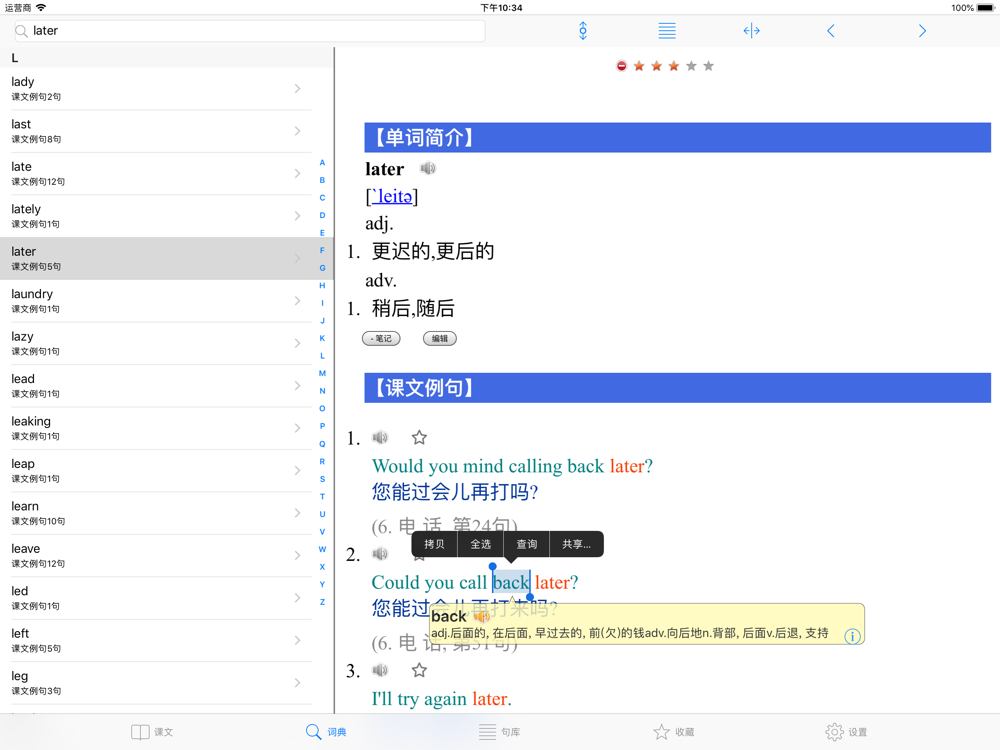Viewport: 1000px width, 750px height.
Task: Favorite example sentence 1 with its star
Action: (419, 437)
